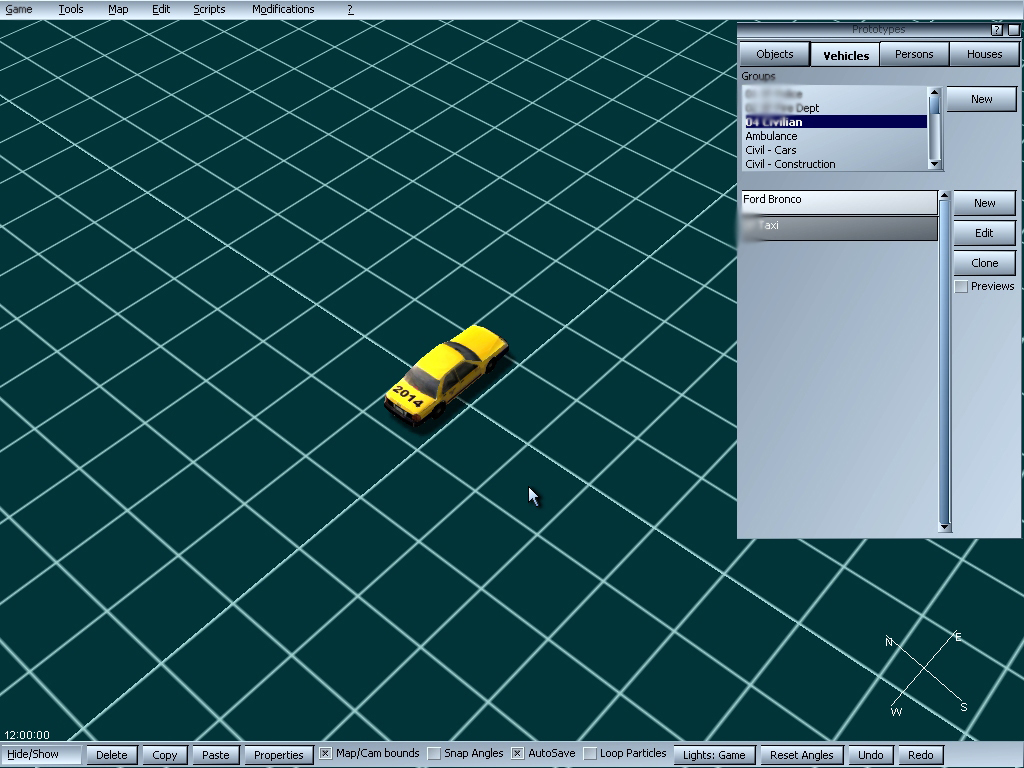The image size is (1024, 768).
Task: Click the Prototypes panel close box
Action: (1014, 29)
